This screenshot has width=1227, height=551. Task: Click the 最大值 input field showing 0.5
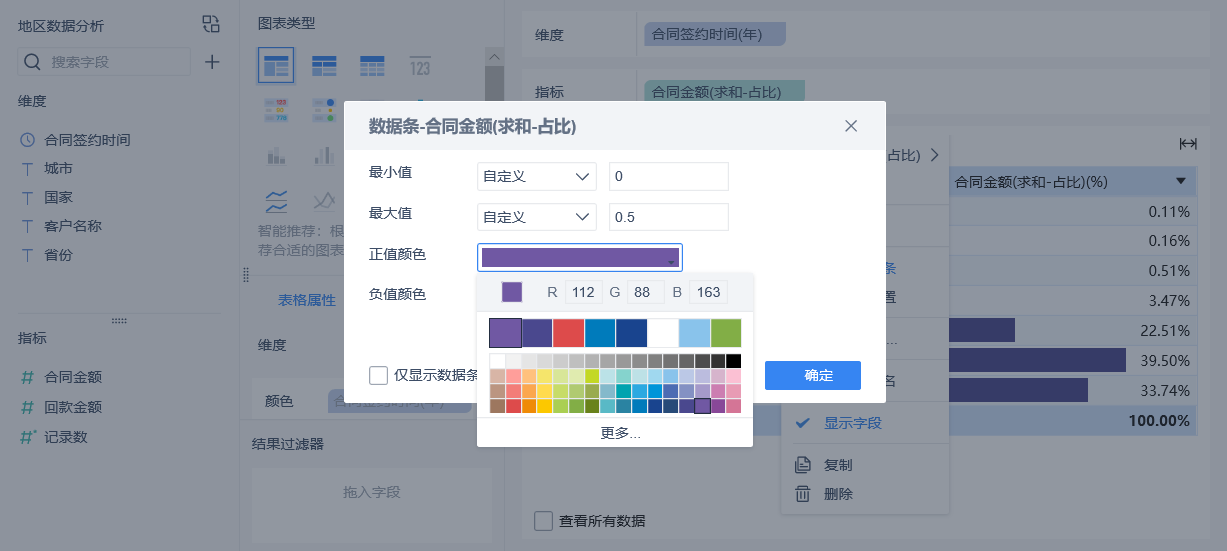pos(668,217)
